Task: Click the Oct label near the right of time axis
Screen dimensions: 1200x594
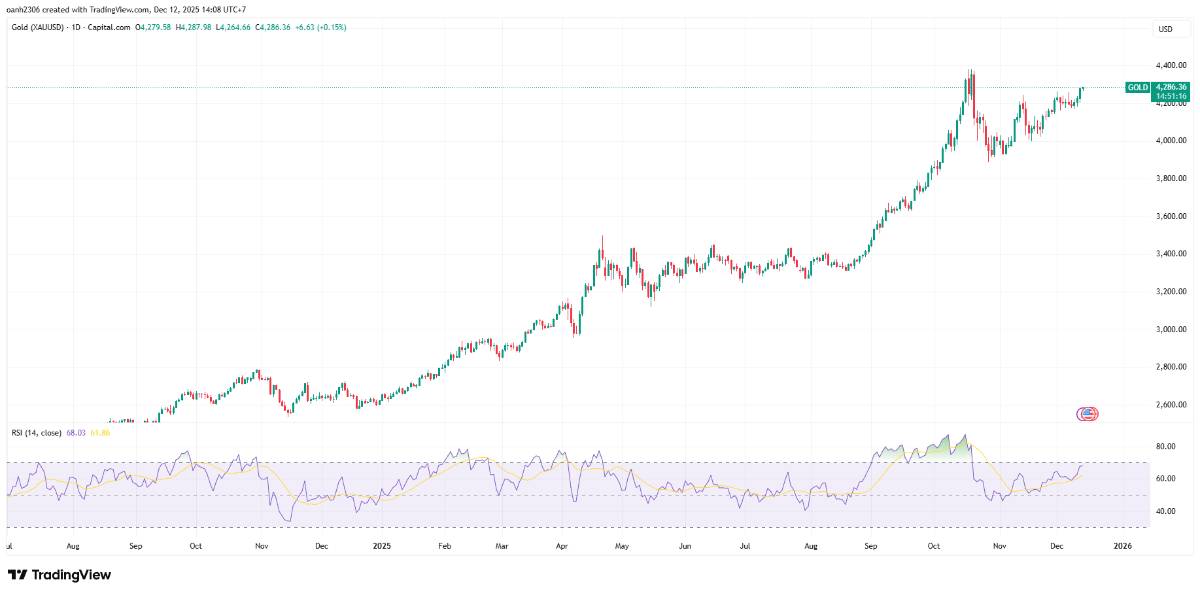Action: [x=934, y=547]
